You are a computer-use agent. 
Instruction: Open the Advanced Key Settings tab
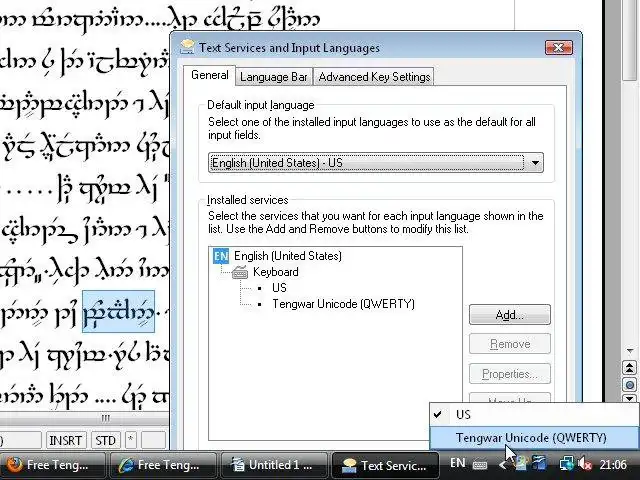point(374,77)
